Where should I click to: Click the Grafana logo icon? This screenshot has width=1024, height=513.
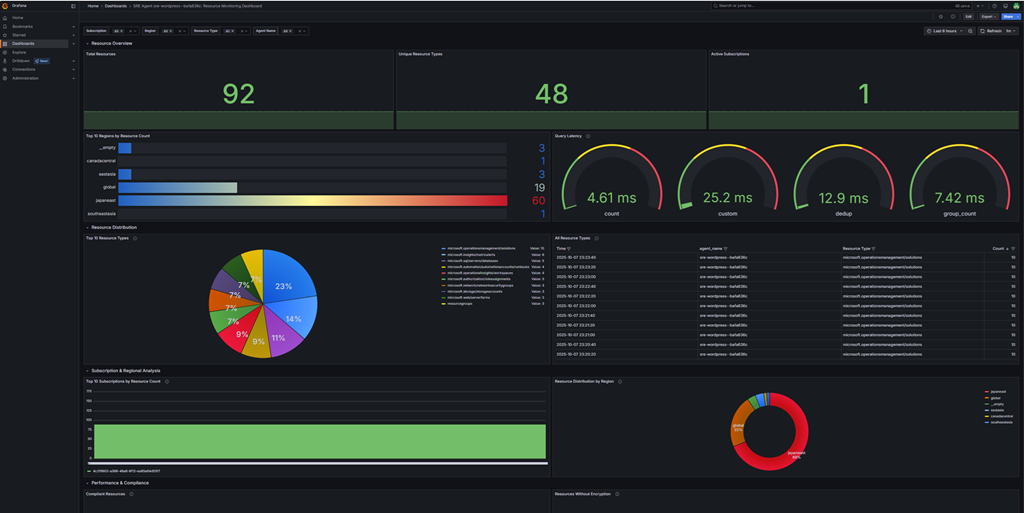coord(5,6)
